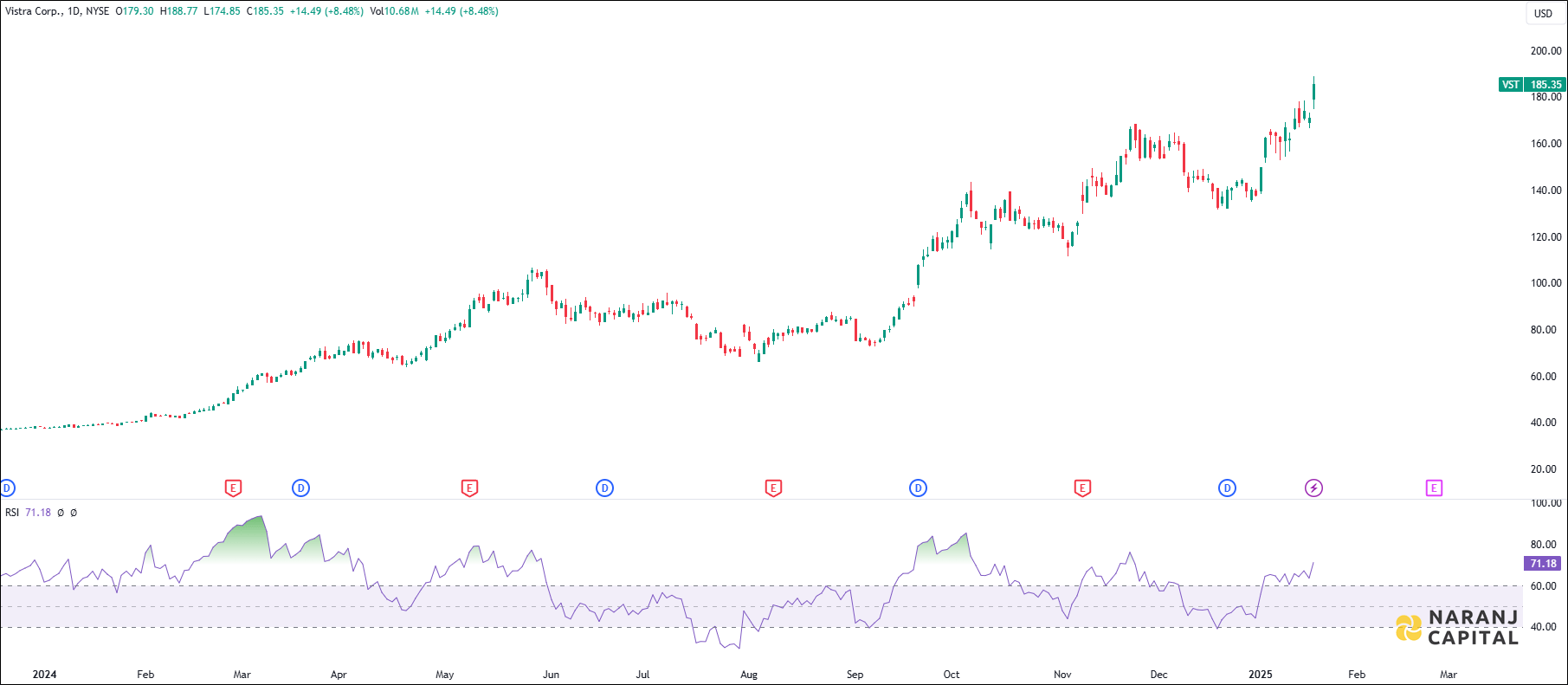Click the low price L174.85
The image size is (1568, 685).
[222, 11]
